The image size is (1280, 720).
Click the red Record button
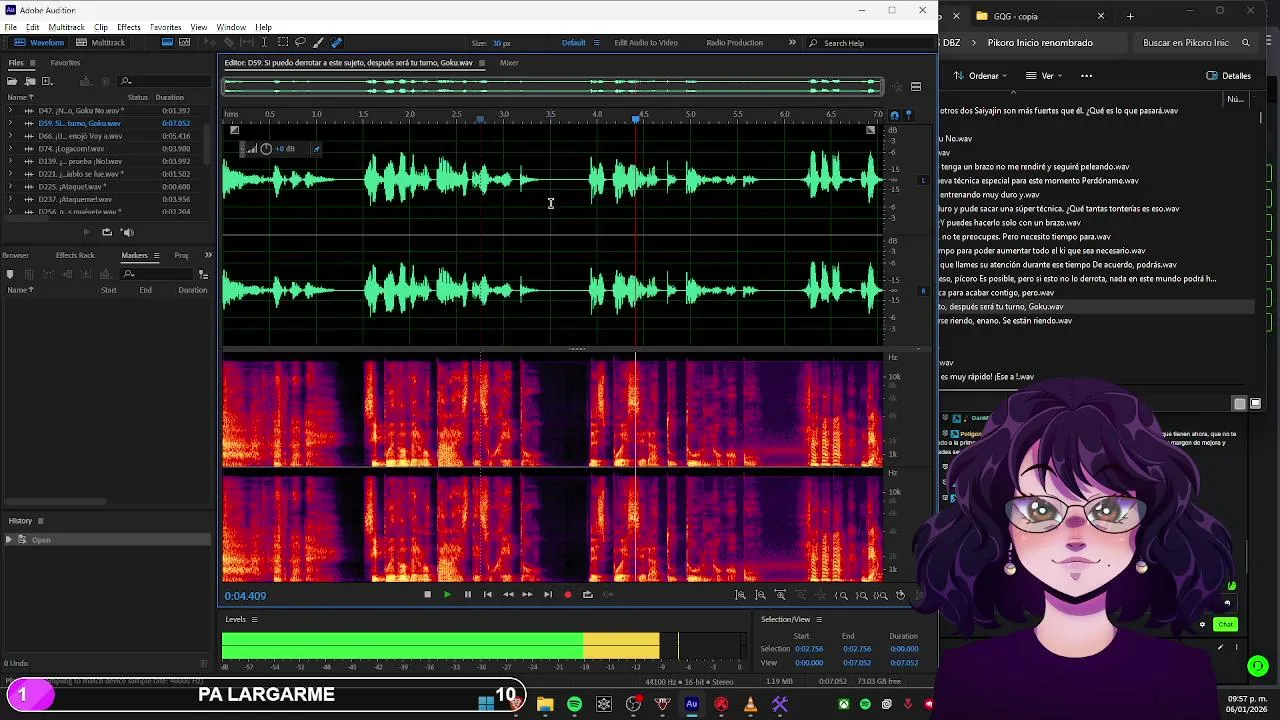pyautogui.click(x=567, y=595)
